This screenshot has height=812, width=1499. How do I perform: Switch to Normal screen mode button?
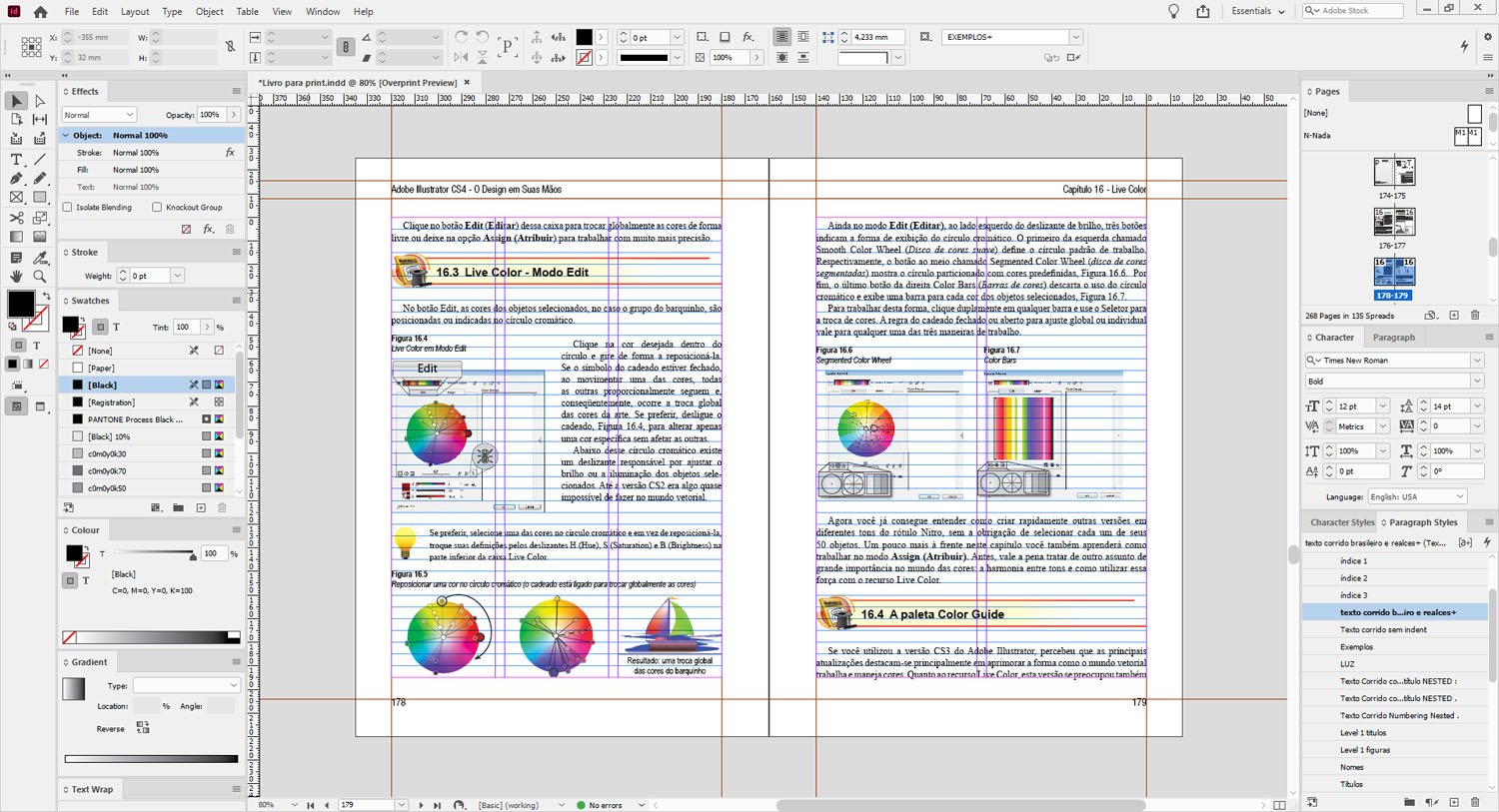16,406
